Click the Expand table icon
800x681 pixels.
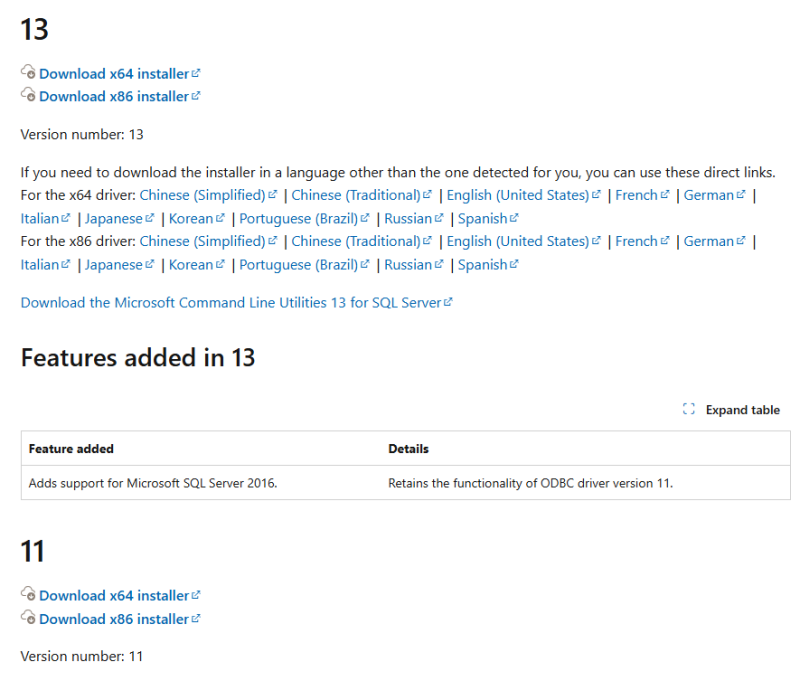688,410
